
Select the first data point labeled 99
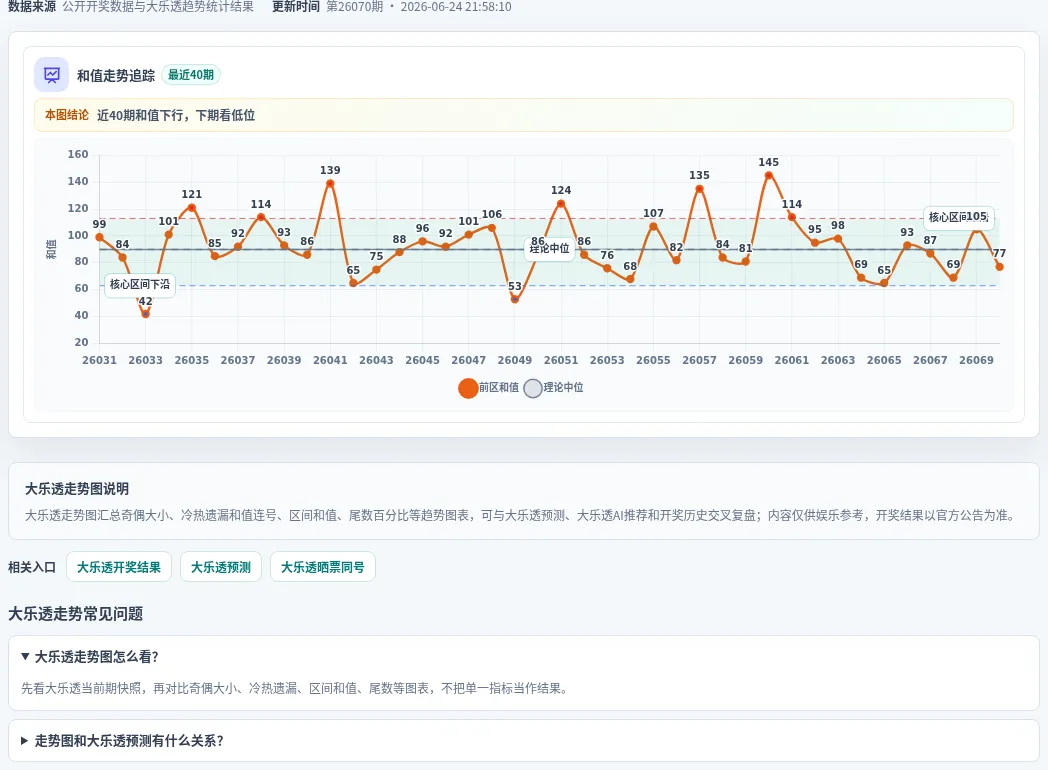coord(100,237)
